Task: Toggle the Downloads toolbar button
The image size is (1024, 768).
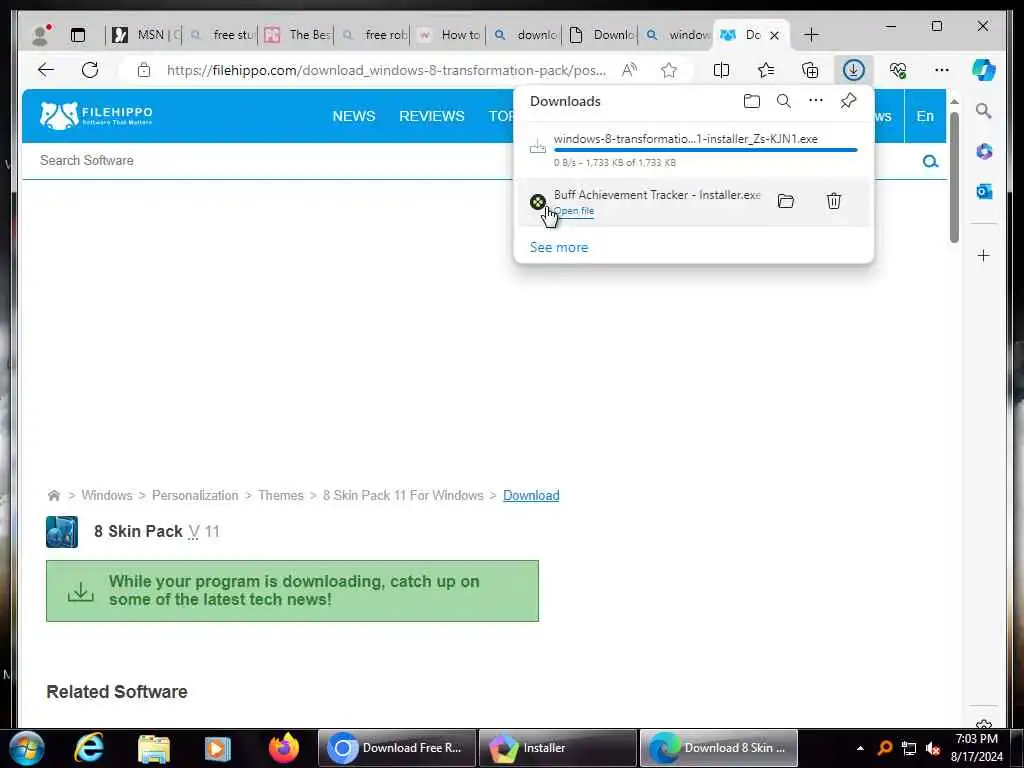Action: click(854, 70)
